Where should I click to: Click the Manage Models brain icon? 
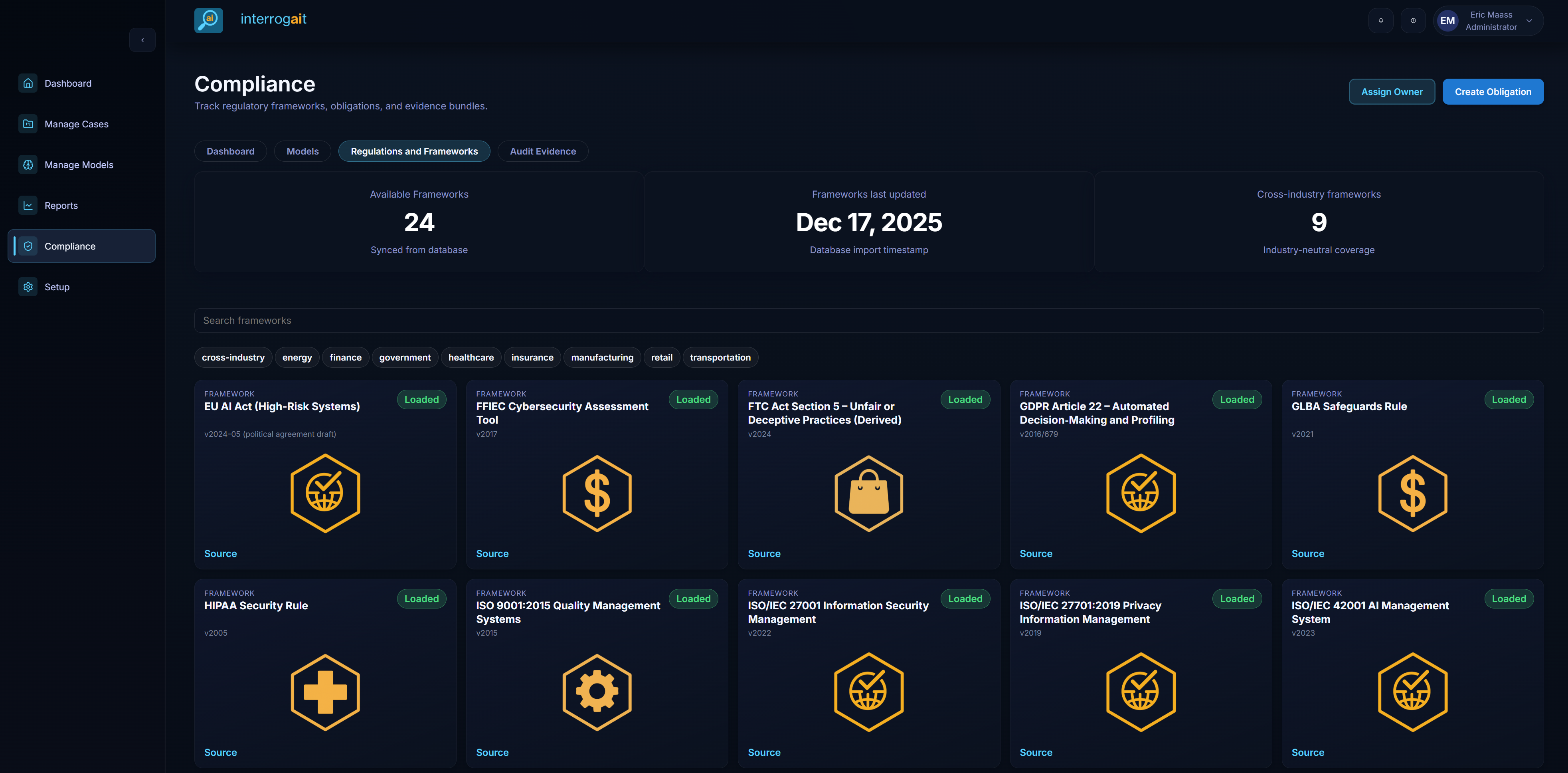click(28, 165)
